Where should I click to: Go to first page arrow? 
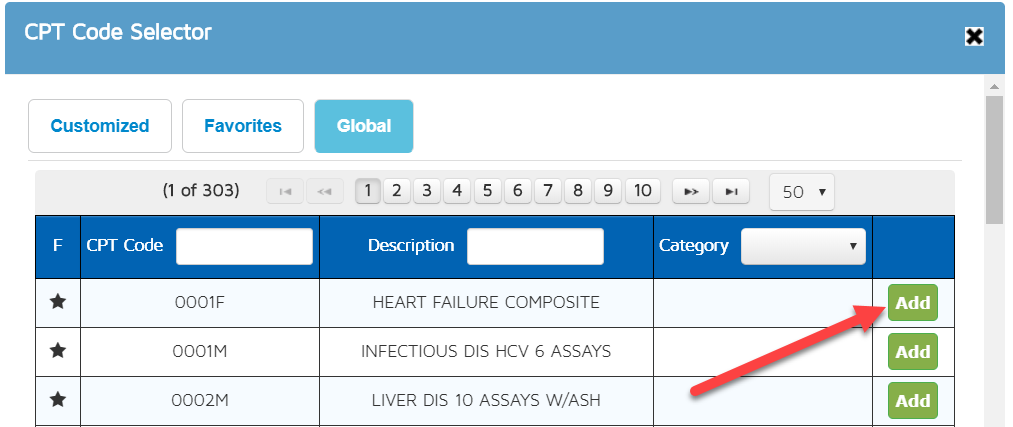coord(285,191)
